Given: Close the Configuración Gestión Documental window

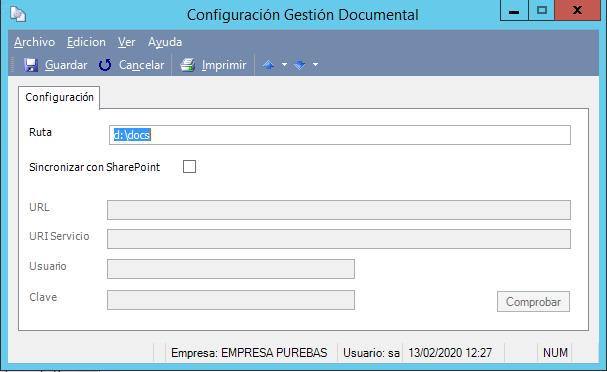Looking at the screenshot, I should pos(577,10).
